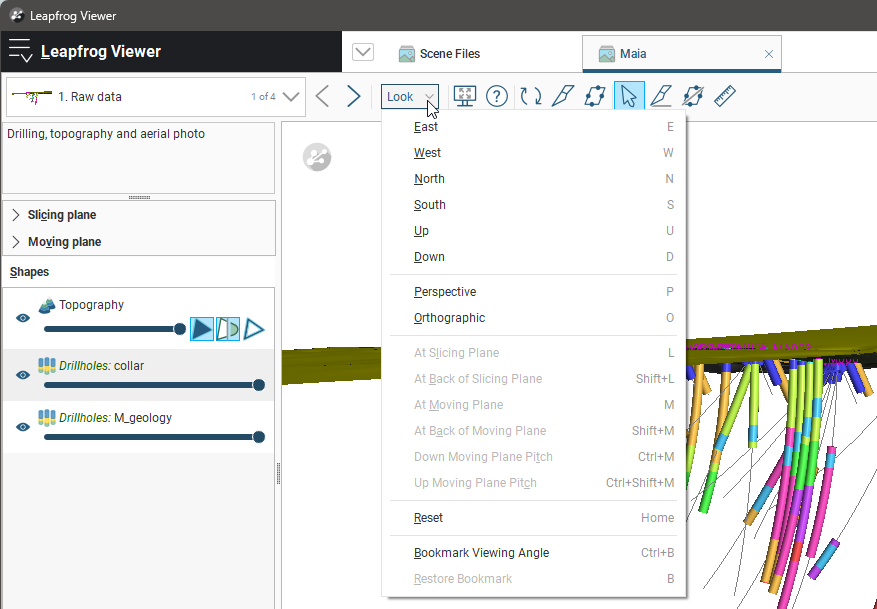877x609 pixels.
Task: Adjust the Topography opacity slider
Action: 115,329
